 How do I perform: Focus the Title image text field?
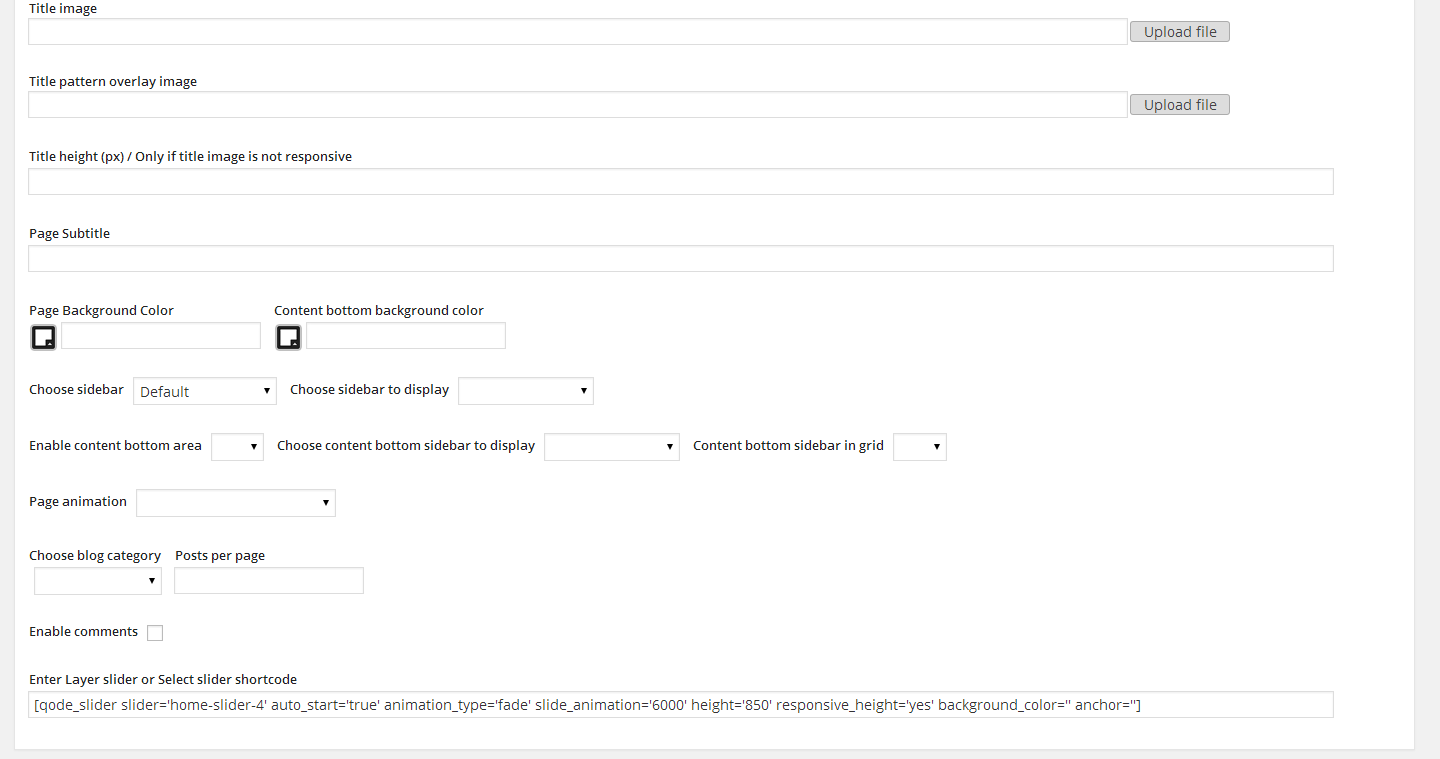578,32
